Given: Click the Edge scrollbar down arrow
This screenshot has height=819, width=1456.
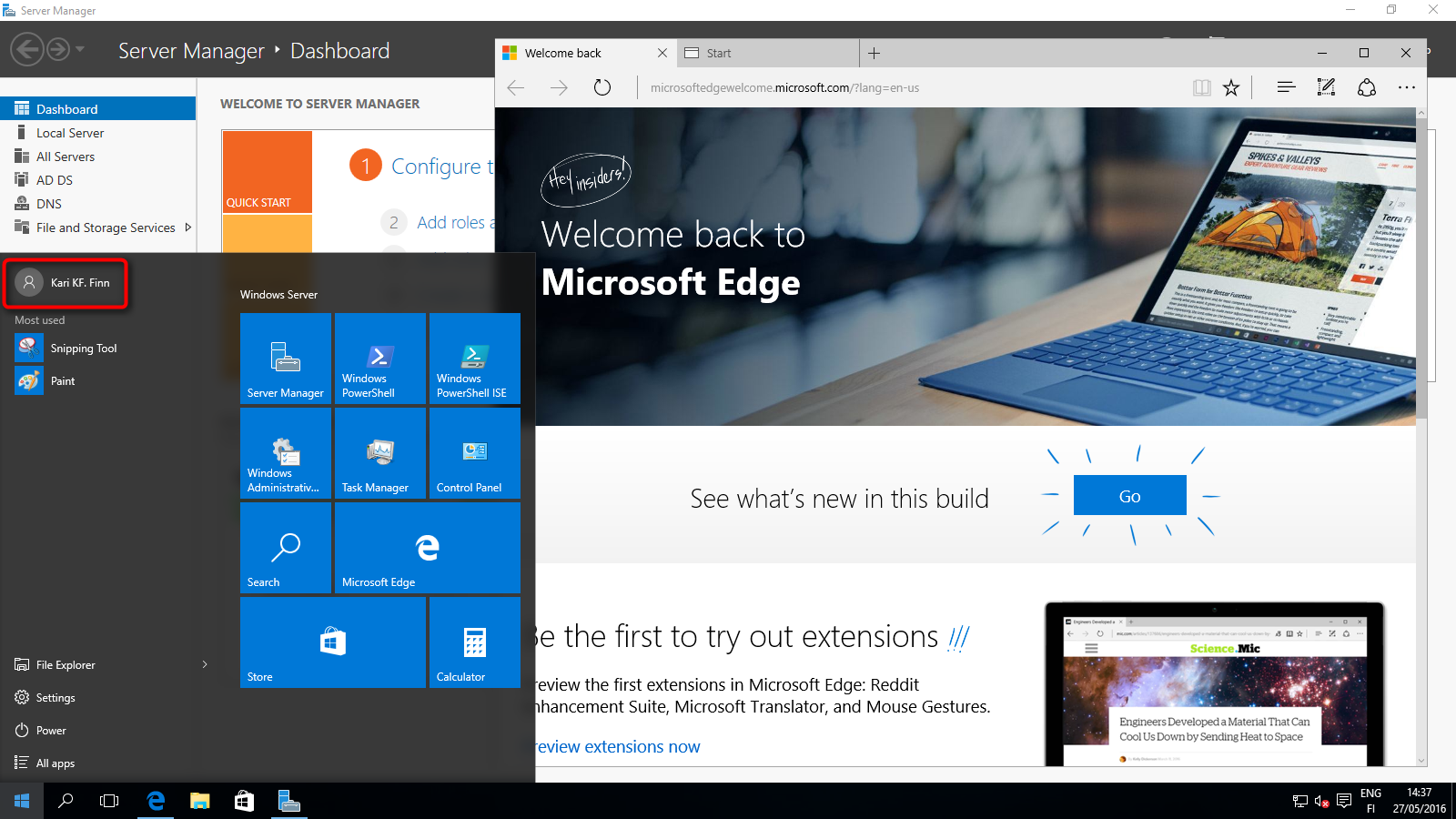Looking at the screenshot, I should pos(1421,760).
